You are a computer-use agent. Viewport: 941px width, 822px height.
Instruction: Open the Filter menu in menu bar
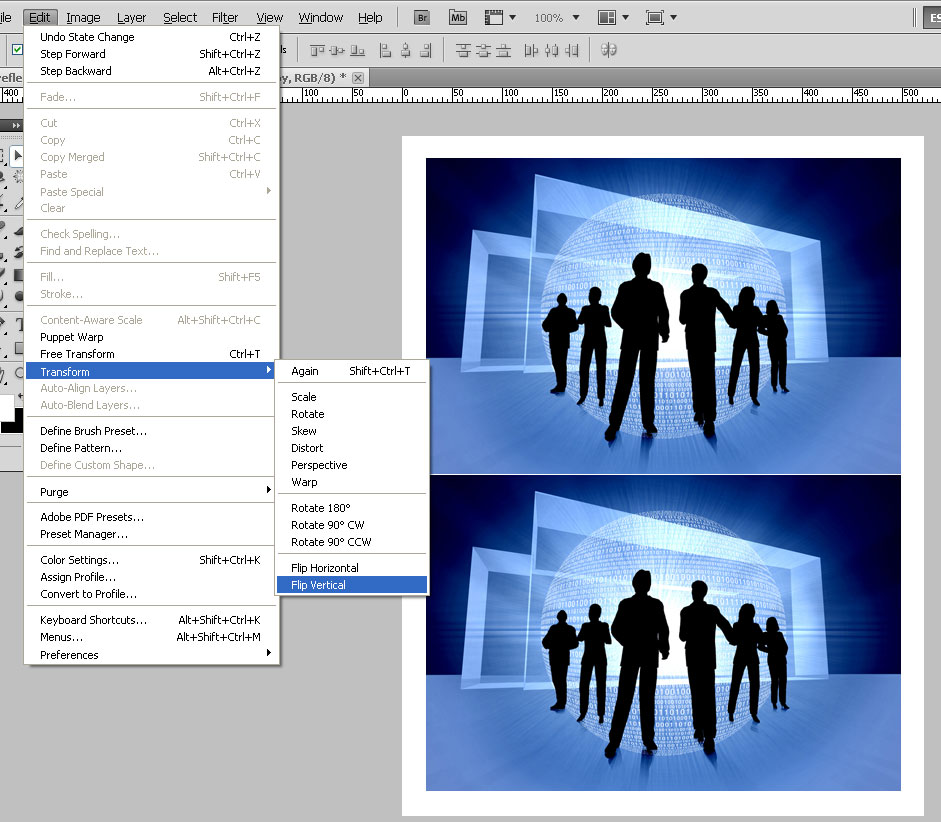pyautogui.click(x=225, y=18)
